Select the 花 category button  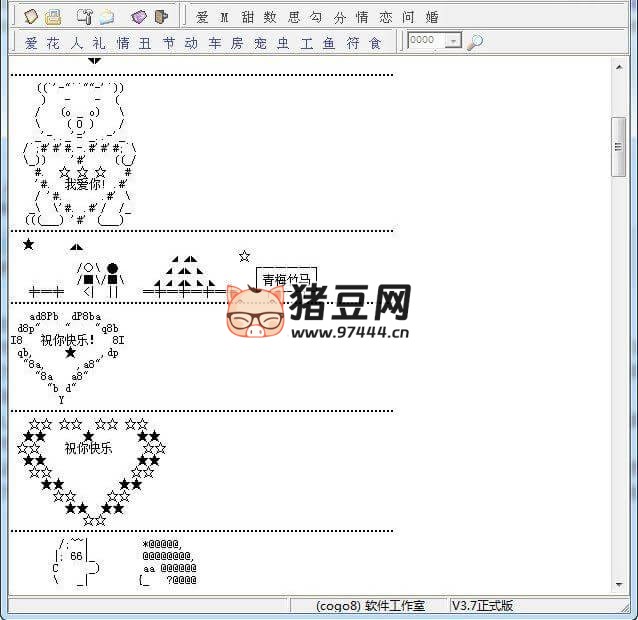[x=53, y=42]
